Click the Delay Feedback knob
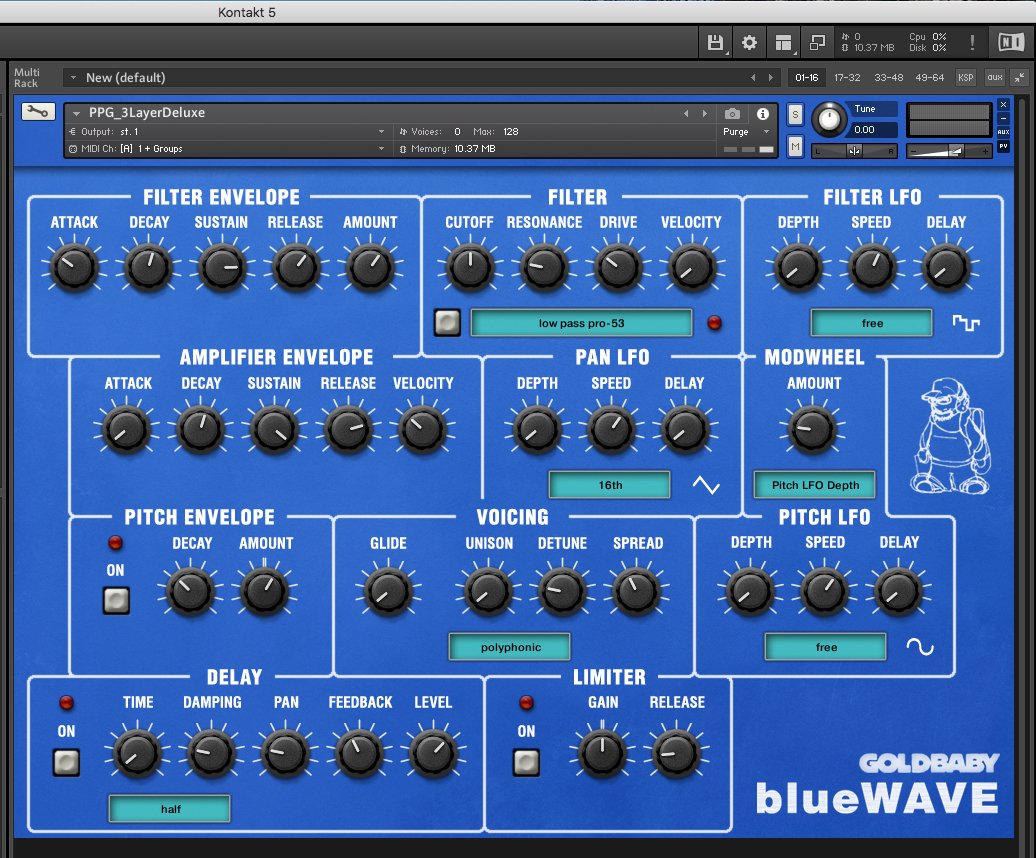 tap(360, 753)
